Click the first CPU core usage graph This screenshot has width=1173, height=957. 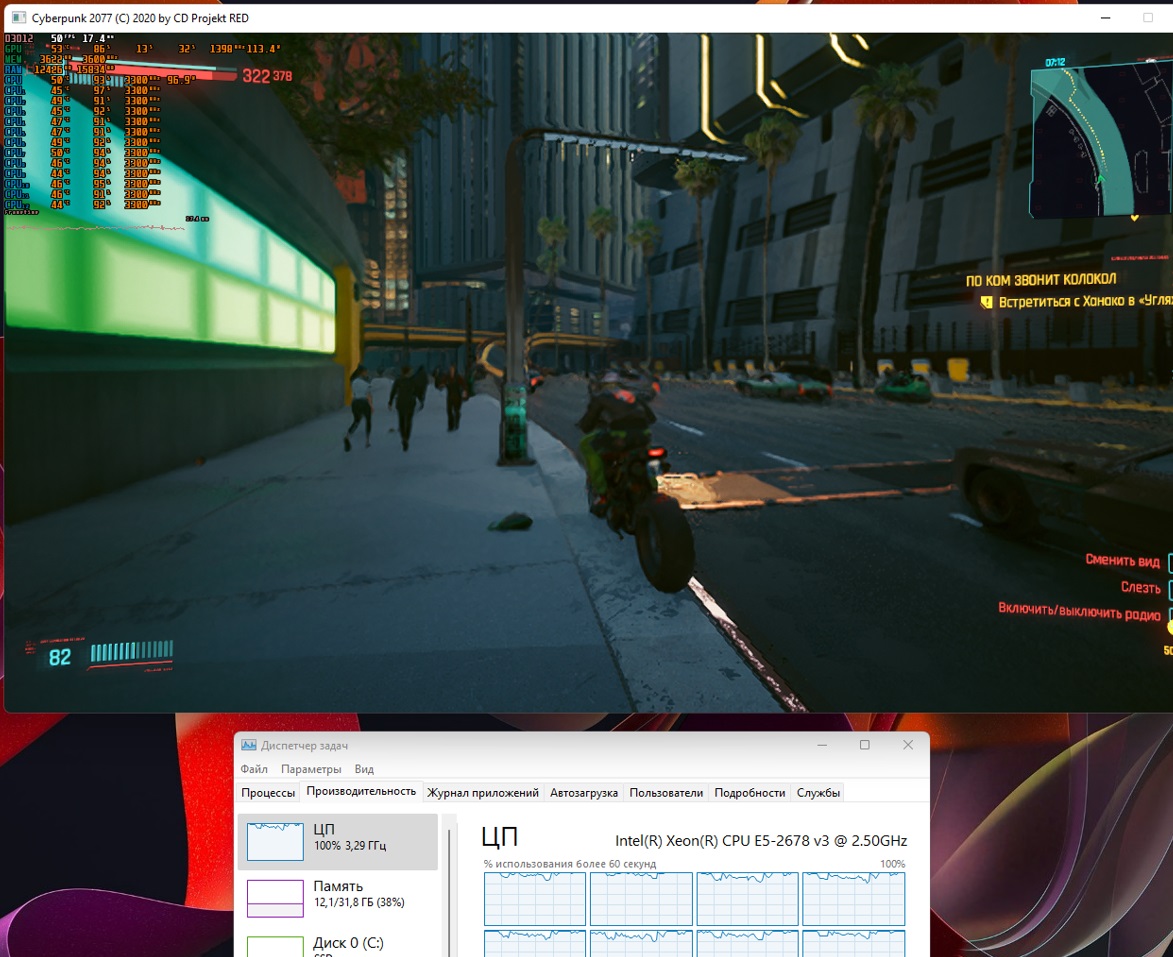(534, 899)
